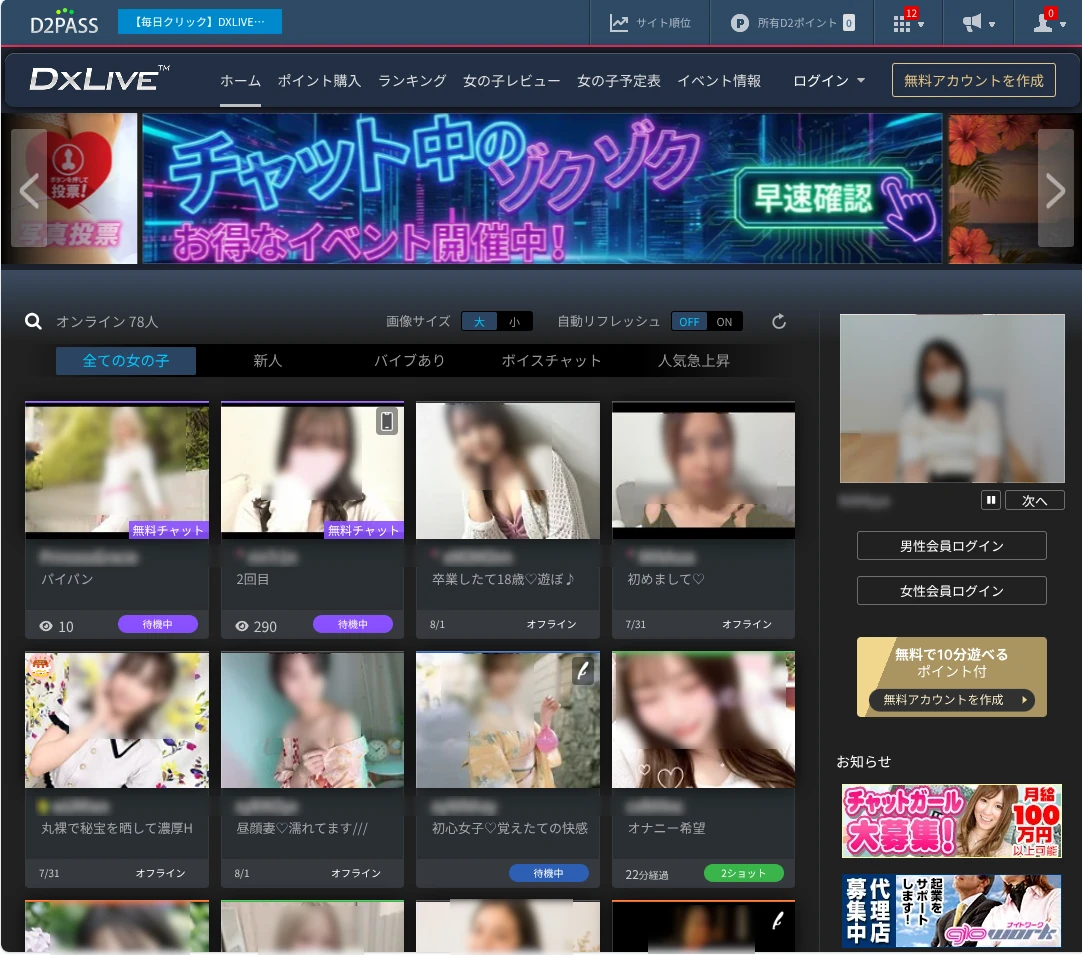Turn auto refresh OFF
The width and height of the screenshot is (1082, 955).
(x=689, y=322)
